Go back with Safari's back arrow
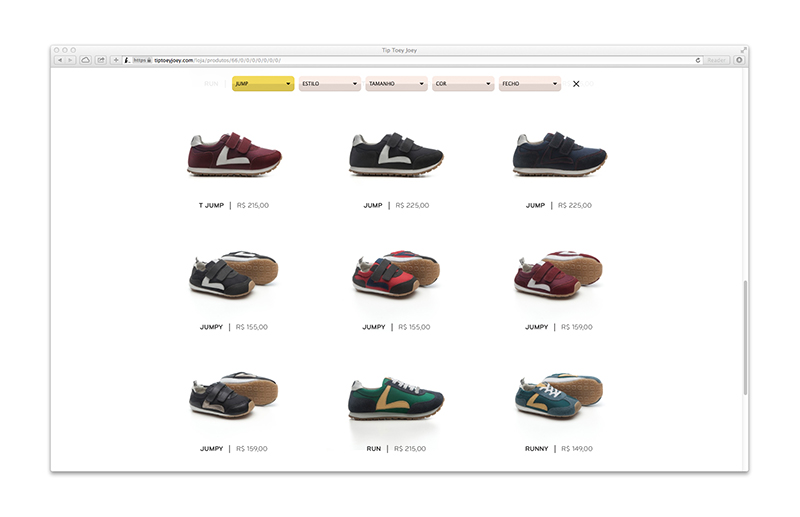This screenshot has width=800, height=517. [x=59, y=60]
